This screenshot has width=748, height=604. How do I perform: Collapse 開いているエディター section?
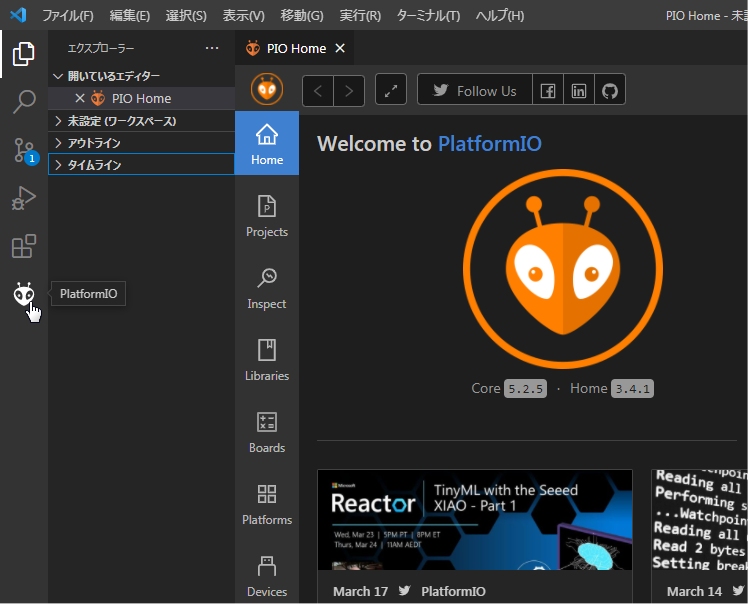click(142, 76)
